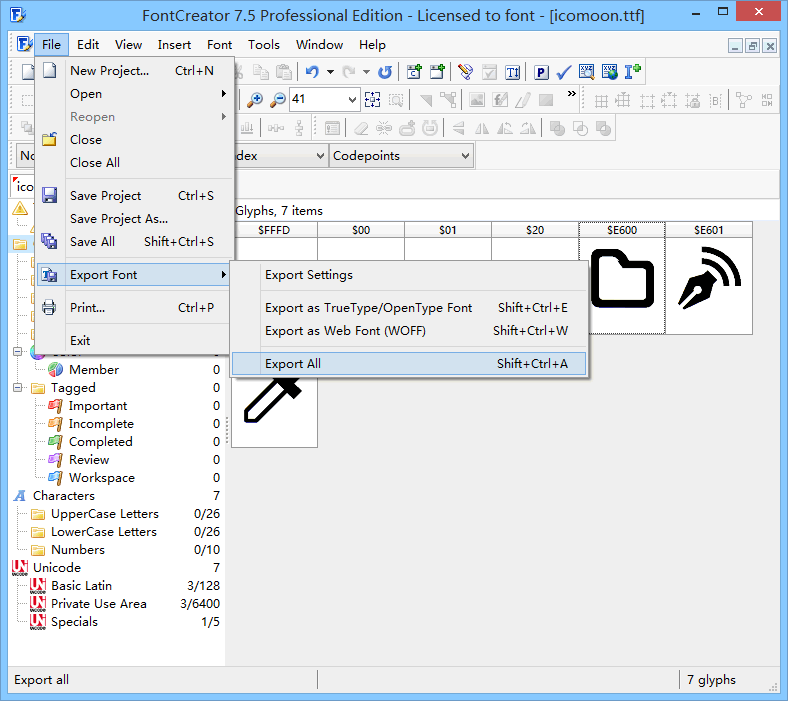Choose Print... in the File menu
This screenshot has width=788, height=701.
point(135,308)
